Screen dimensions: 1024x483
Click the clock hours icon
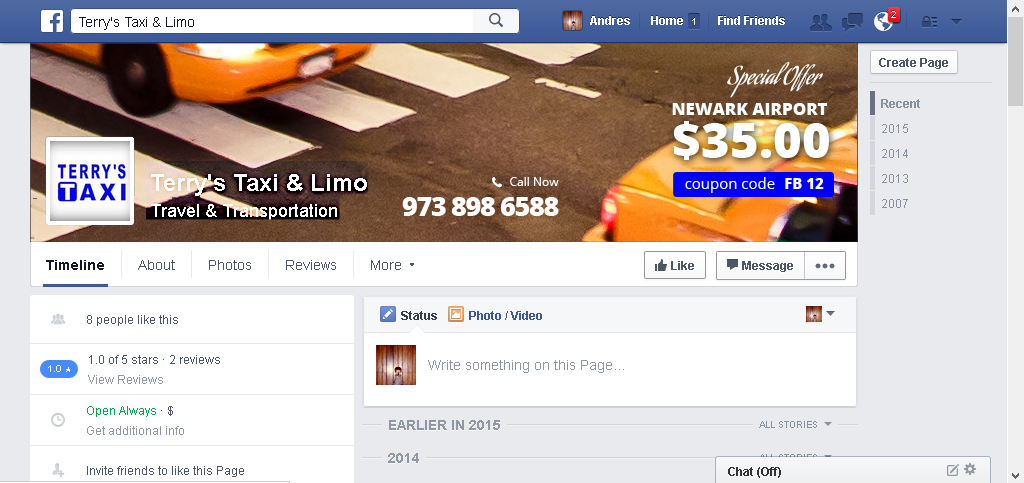click(58, 420)
